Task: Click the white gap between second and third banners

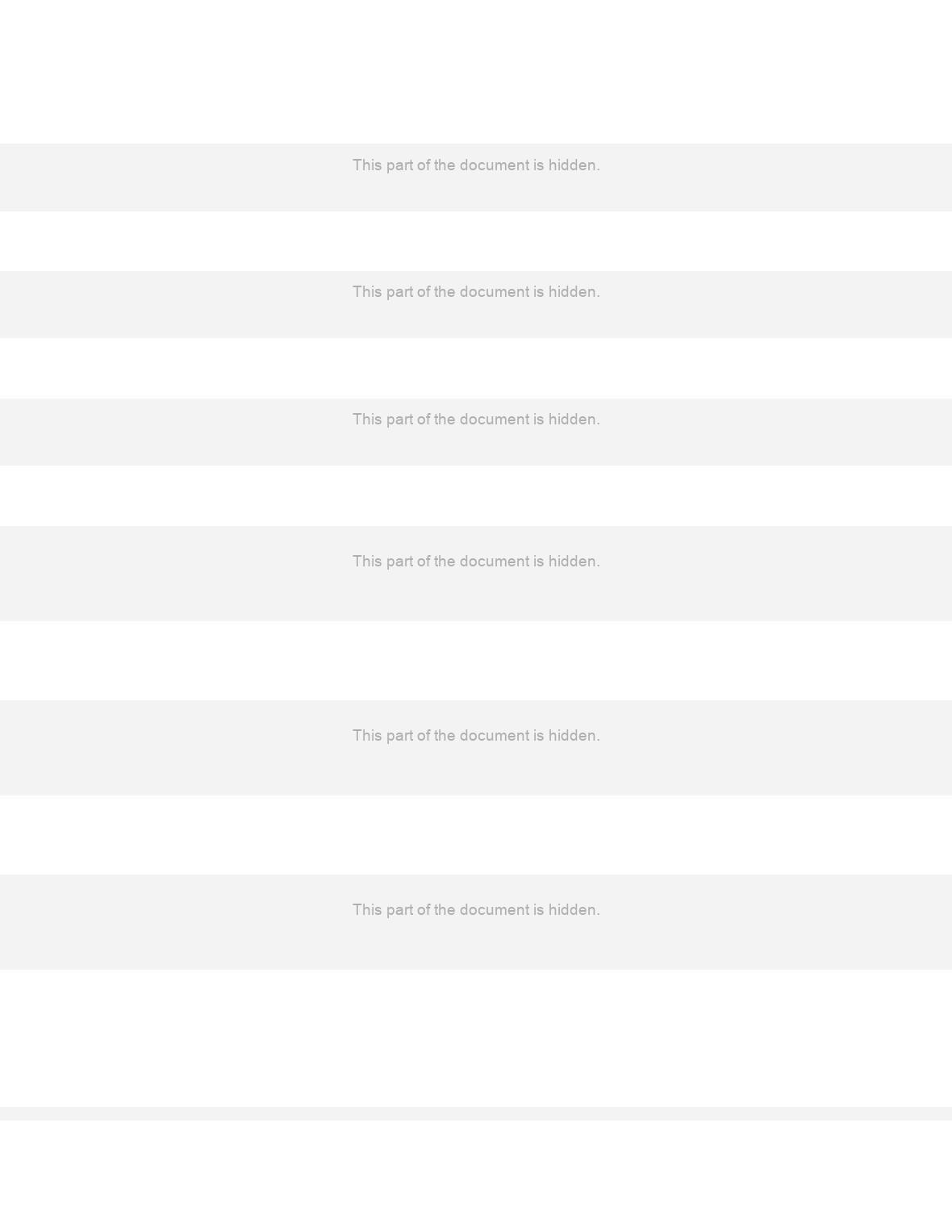Action: (x=476, y=368)
